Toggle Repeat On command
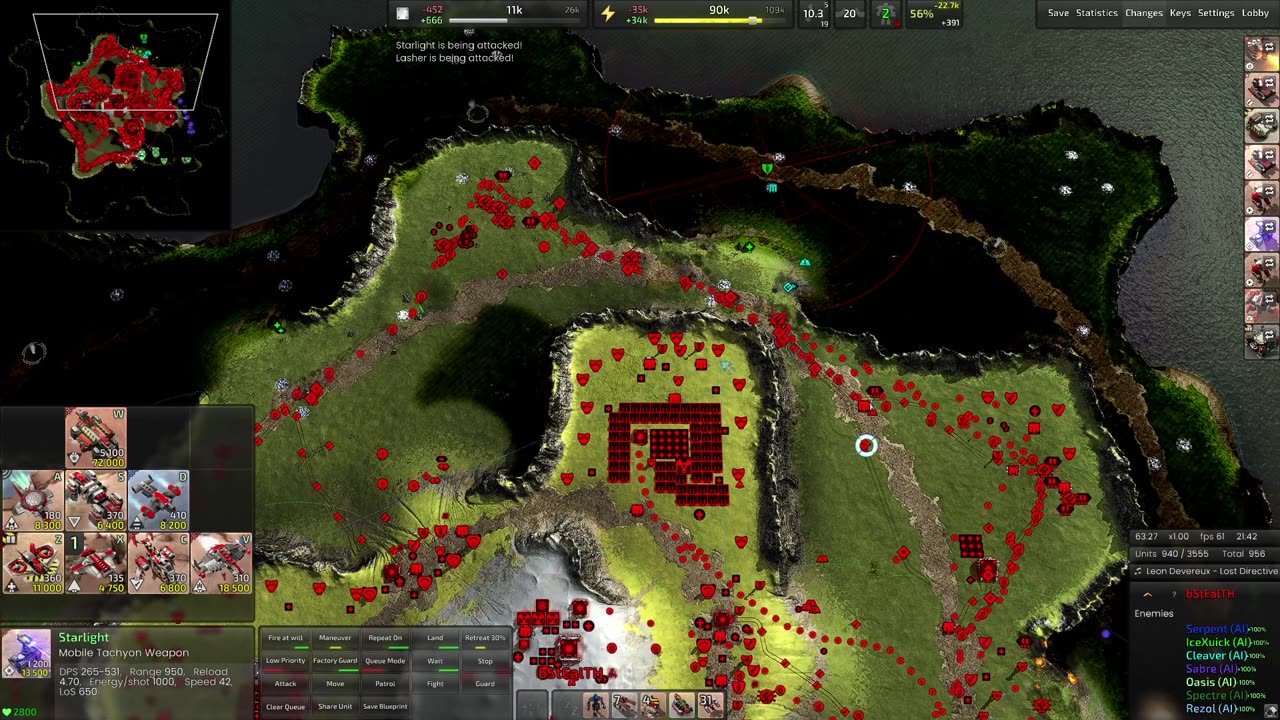Screen dimensions: 1280x720 385,638
